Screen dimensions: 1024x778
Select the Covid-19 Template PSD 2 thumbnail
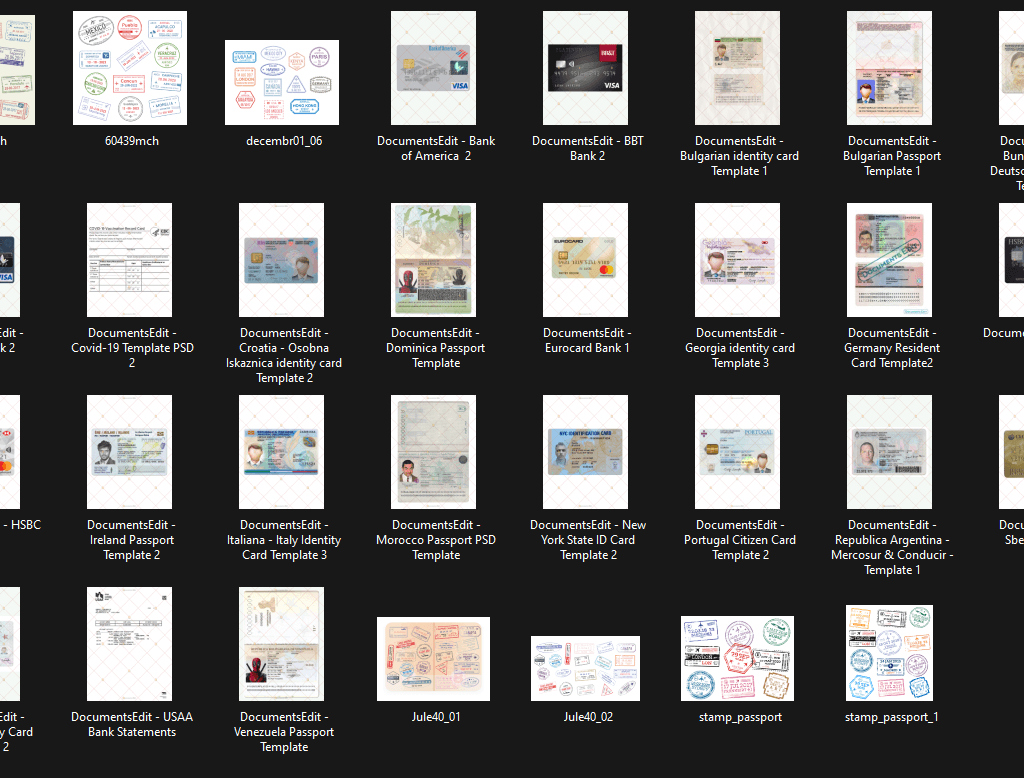129,260
